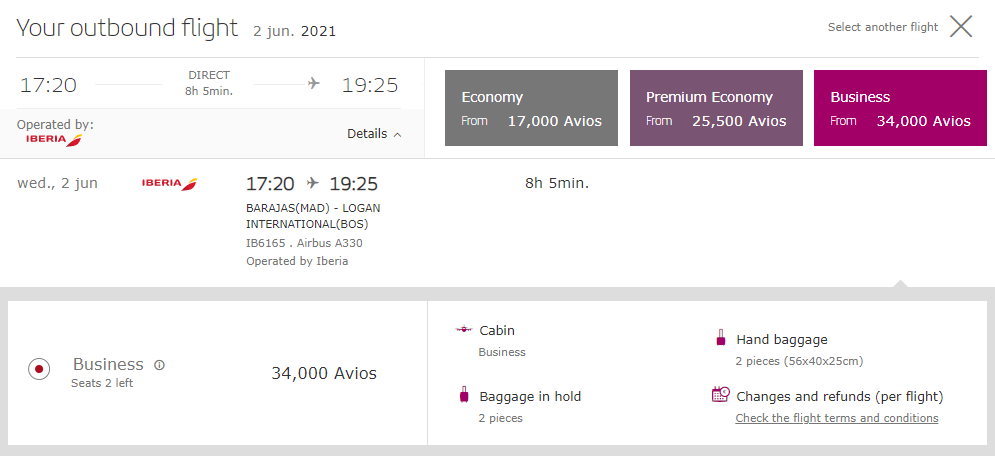Image resolution: width=995 pixels, height=456 pixels.
Task: Choose the Premium Economy 25,500 Avios tab
Action: click(716, 108)
